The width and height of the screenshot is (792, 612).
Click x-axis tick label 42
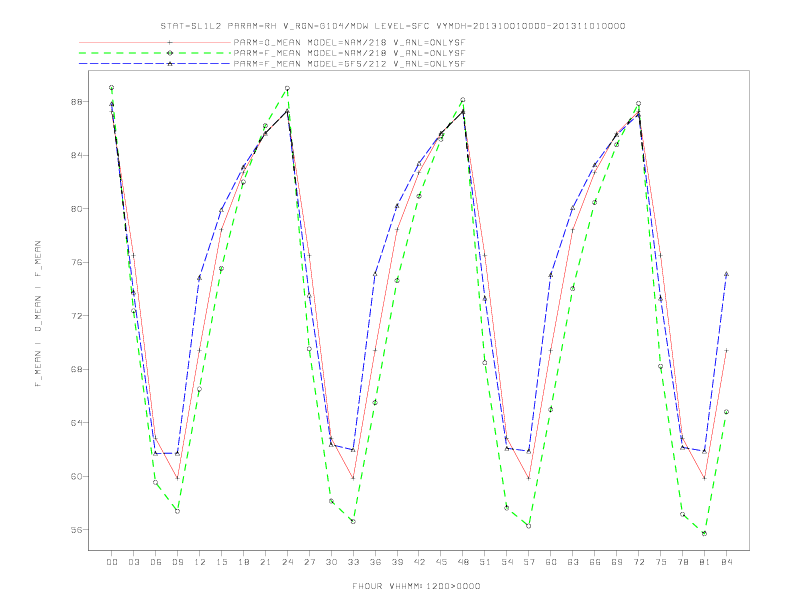(x=419, y=562)
